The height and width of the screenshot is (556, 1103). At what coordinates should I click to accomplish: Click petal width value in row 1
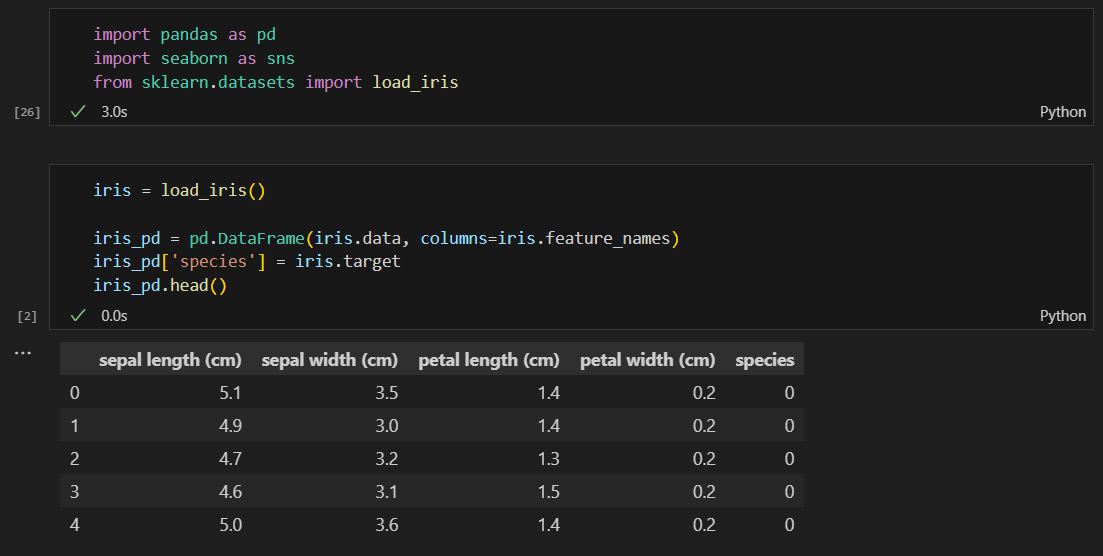(704, 426)
